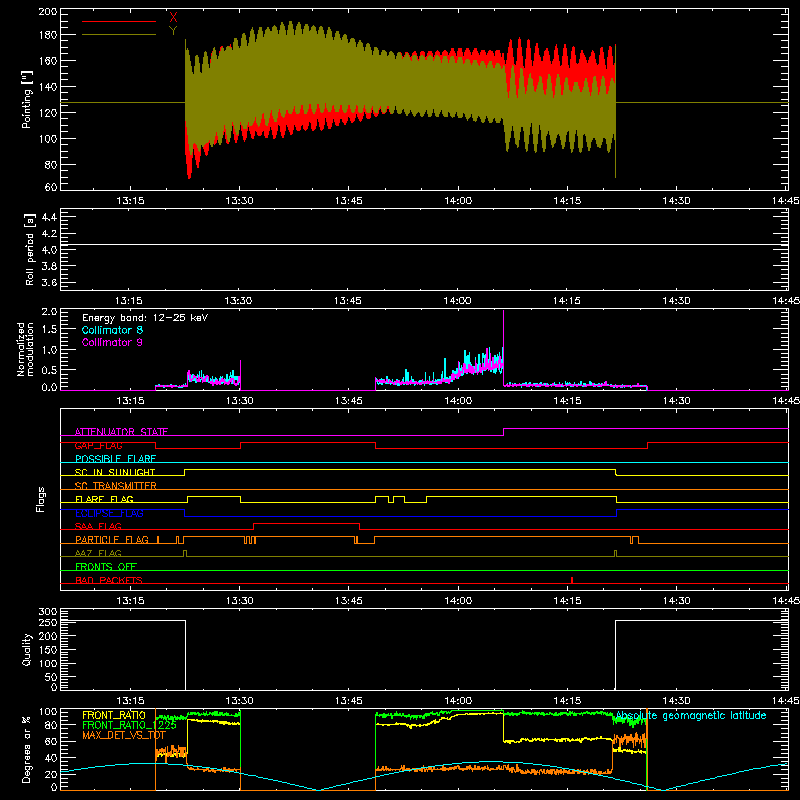Click the 200 value on Pointing axis
Image resolution: width=800 pixels, height=800 pixels.
(48, 12)
